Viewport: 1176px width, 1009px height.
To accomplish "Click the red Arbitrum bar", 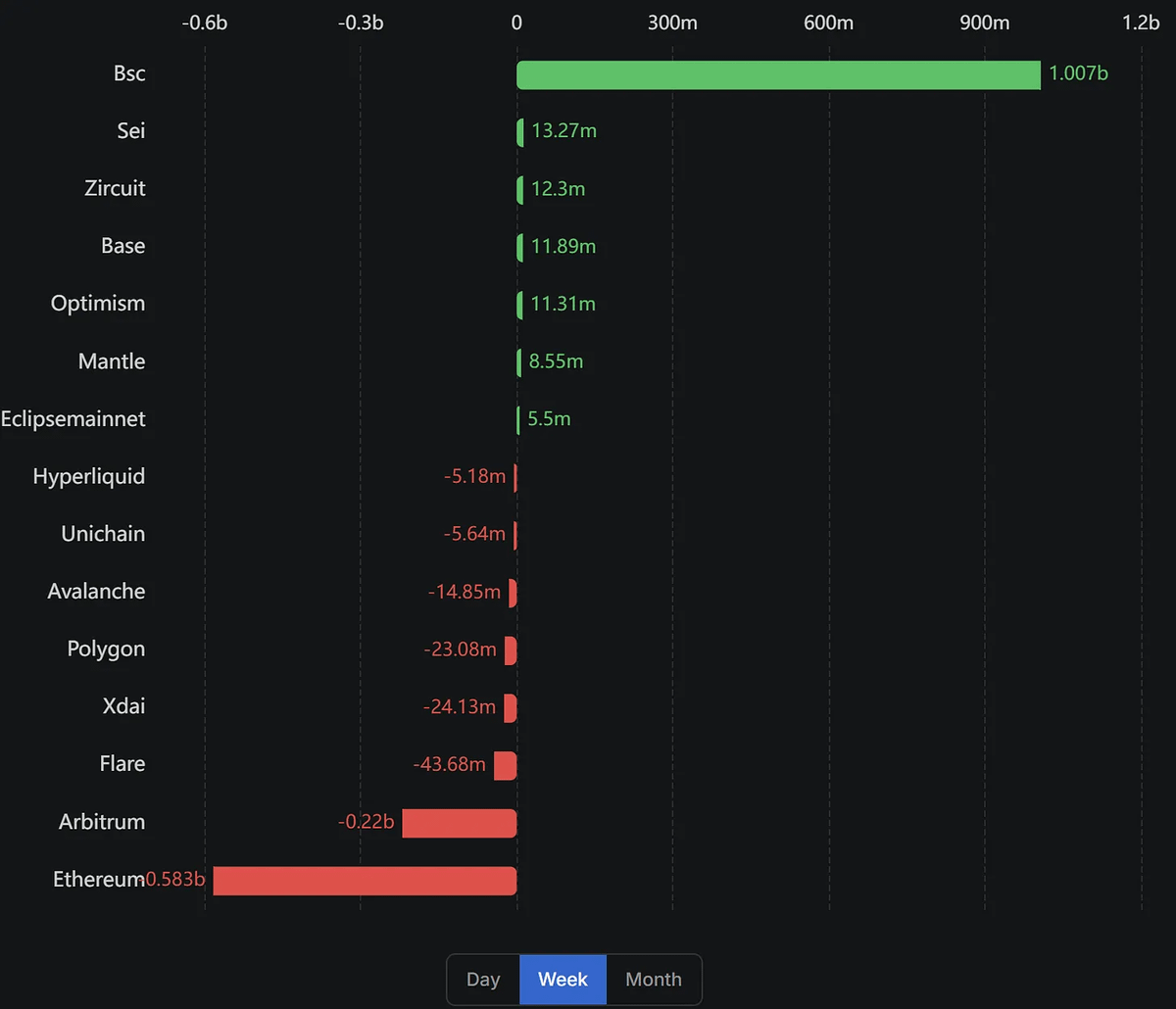I will (x=460, y=823).
